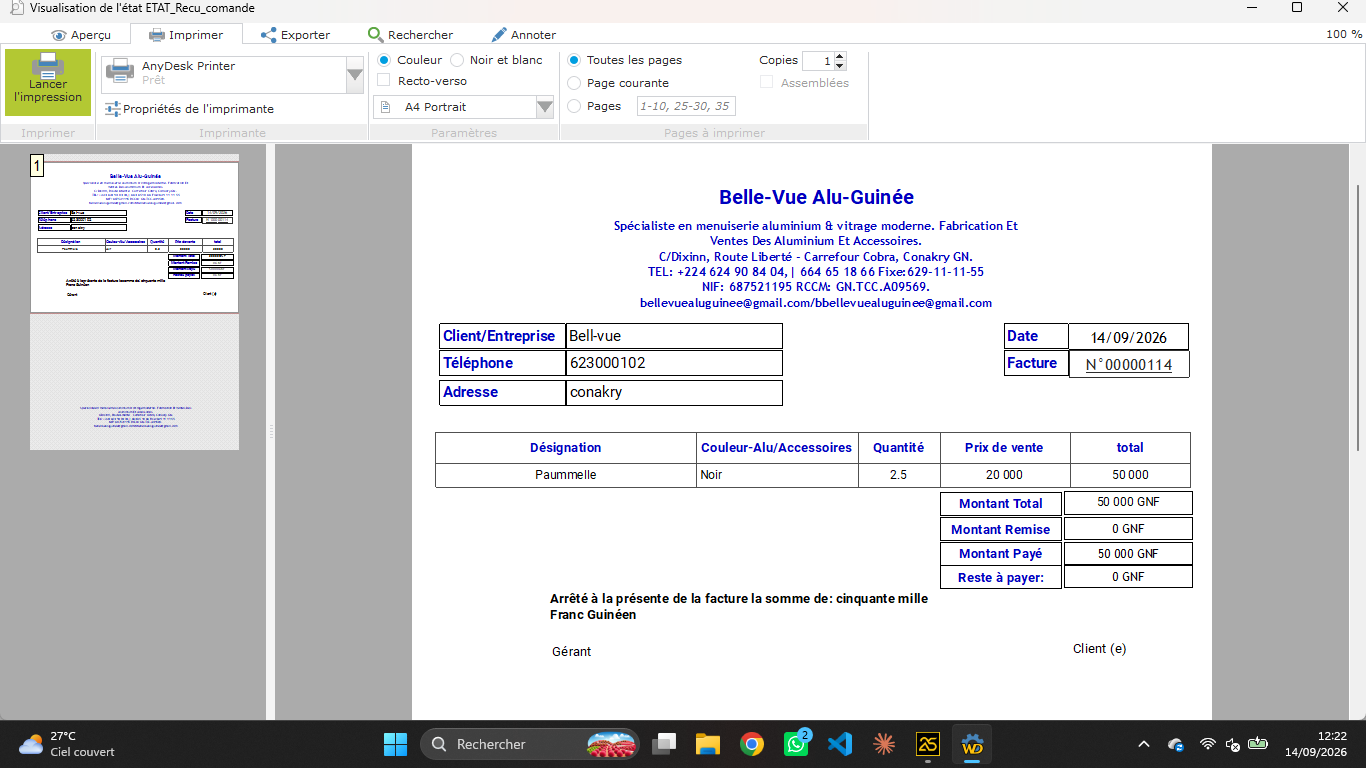Screen dimensions: 1366x768
Task: Launch Google Chrome from taskbar
Action: pos(752,744)
